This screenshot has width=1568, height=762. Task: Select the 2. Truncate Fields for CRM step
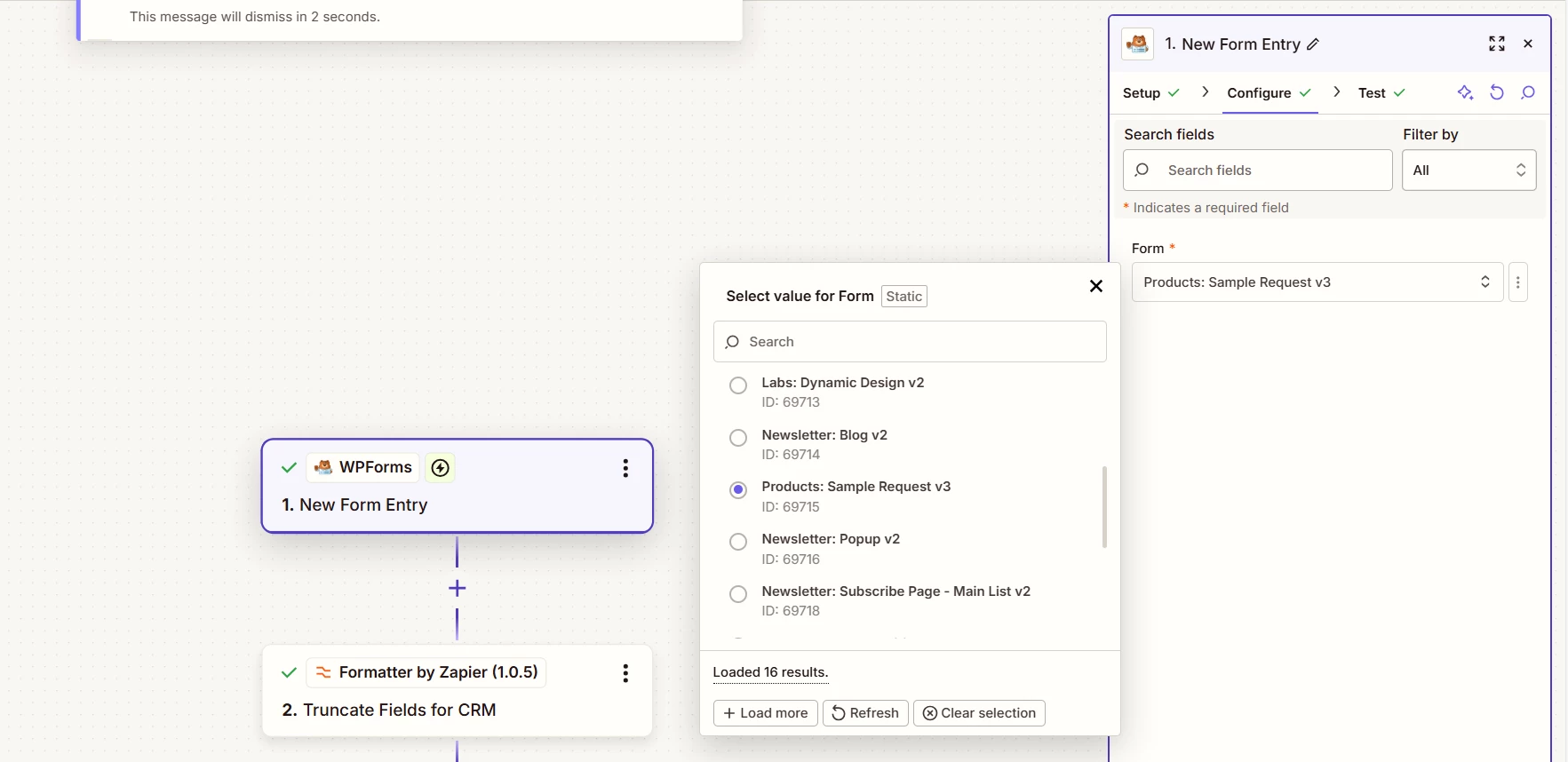458,691
